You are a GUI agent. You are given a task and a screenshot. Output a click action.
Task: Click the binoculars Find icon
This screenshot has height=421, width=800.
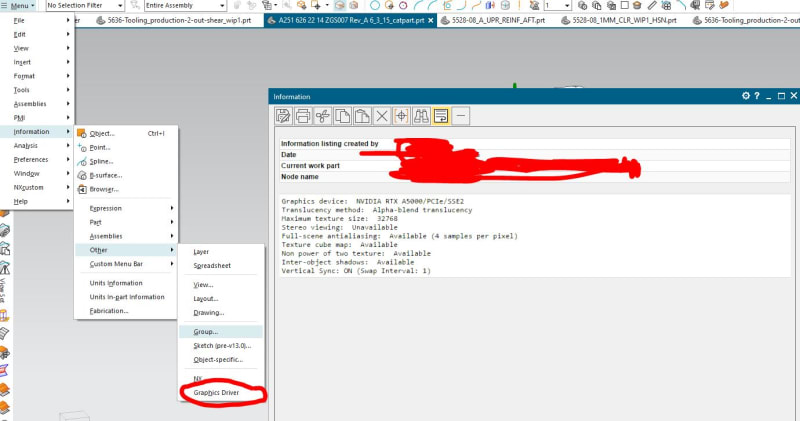coord(421,116)
